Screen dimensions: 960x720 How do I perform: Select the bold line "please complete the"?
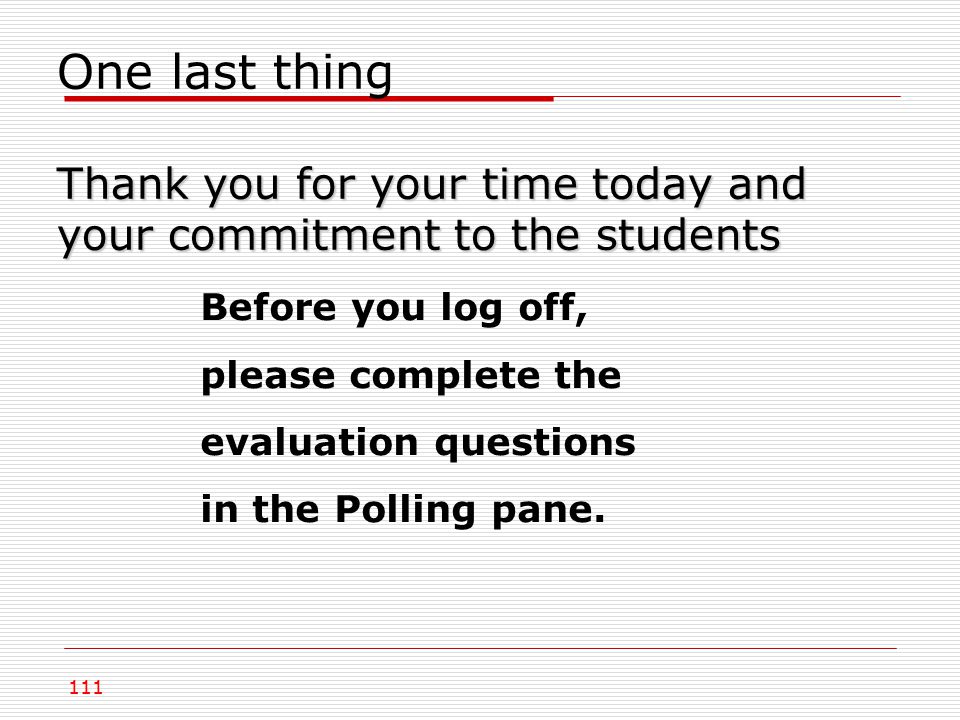[411, 375]
